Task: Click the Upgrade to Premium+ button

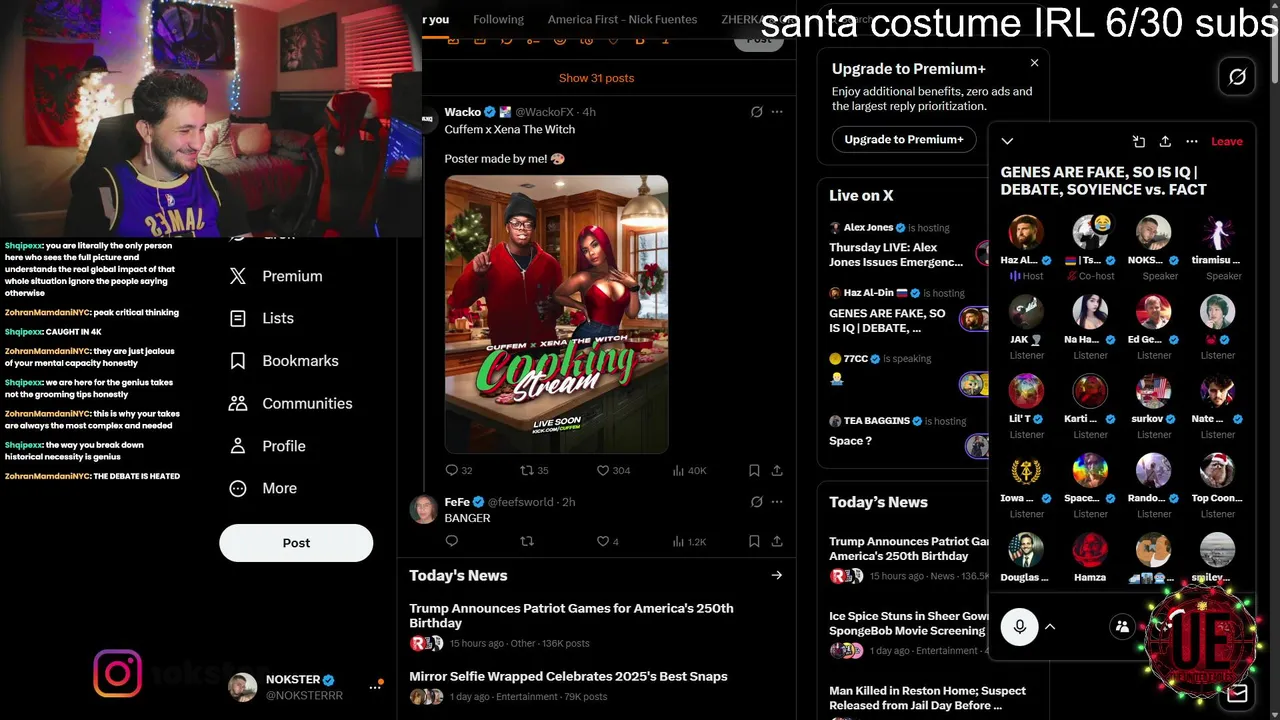Action: pyautogui.click(x=904, y=139)
